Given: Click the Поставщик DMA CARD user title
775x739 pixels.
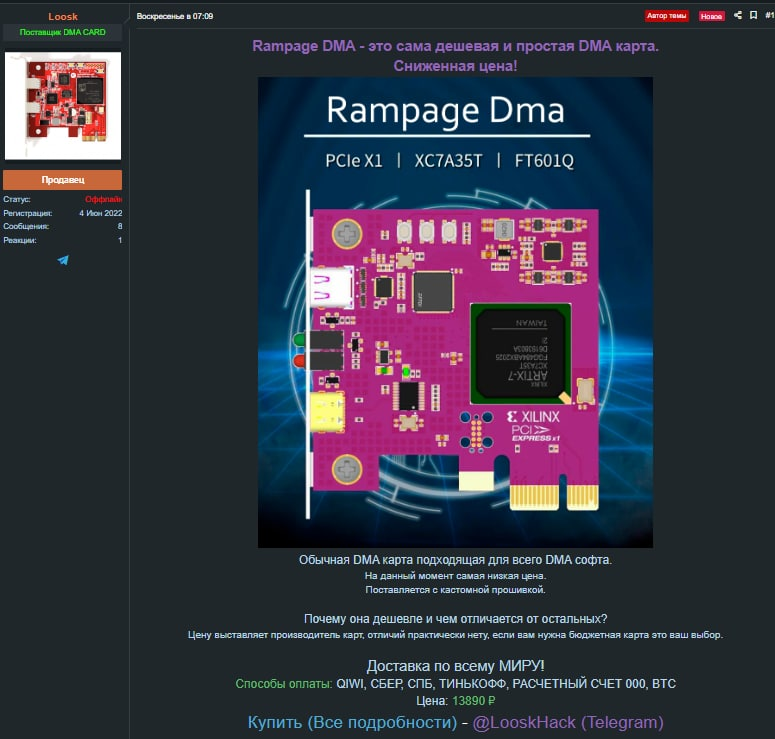Looking at the screenshot, I should 63,32.
